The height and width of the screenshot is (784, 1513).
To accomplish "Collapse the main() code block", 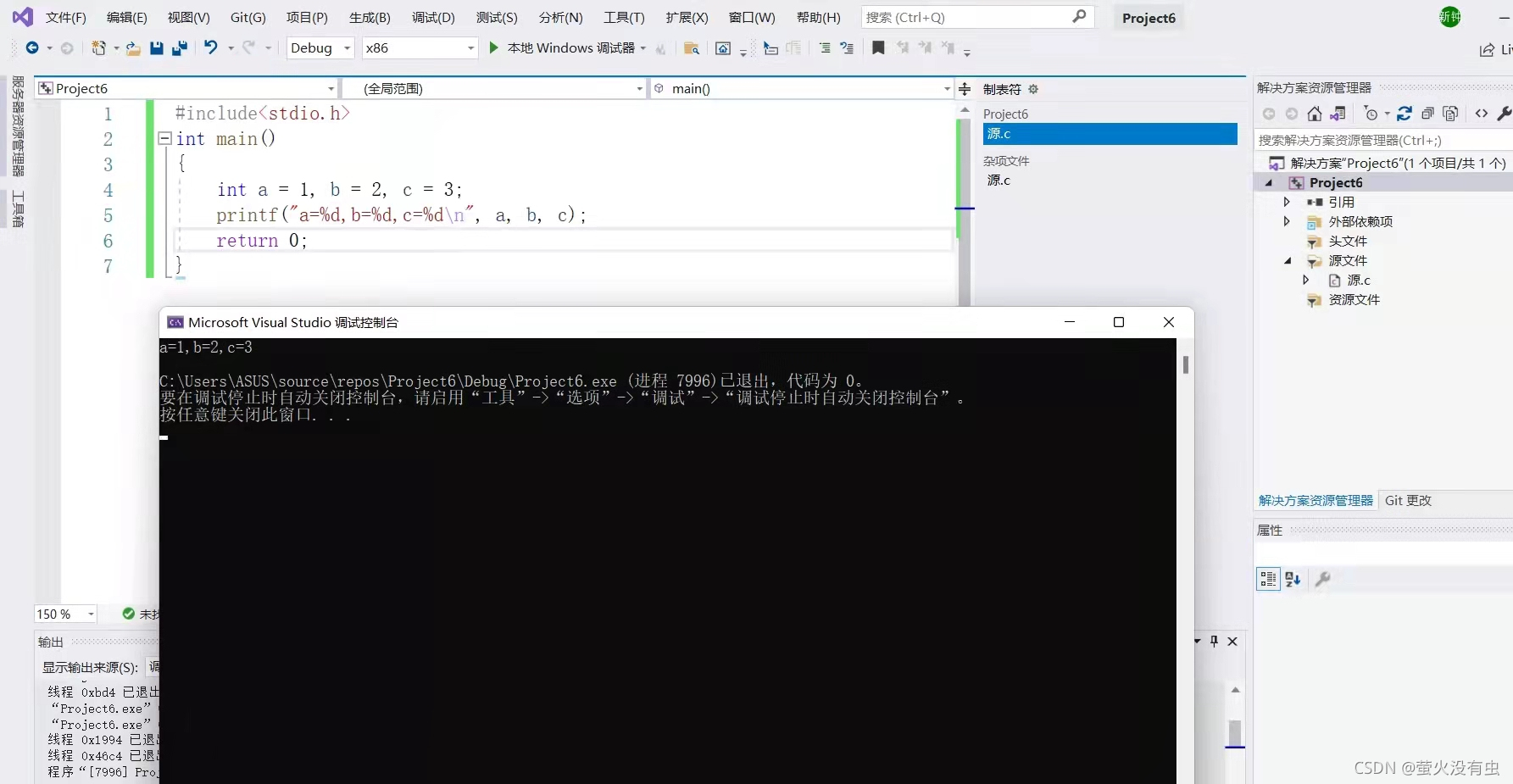I will click(x=164, y=138).
